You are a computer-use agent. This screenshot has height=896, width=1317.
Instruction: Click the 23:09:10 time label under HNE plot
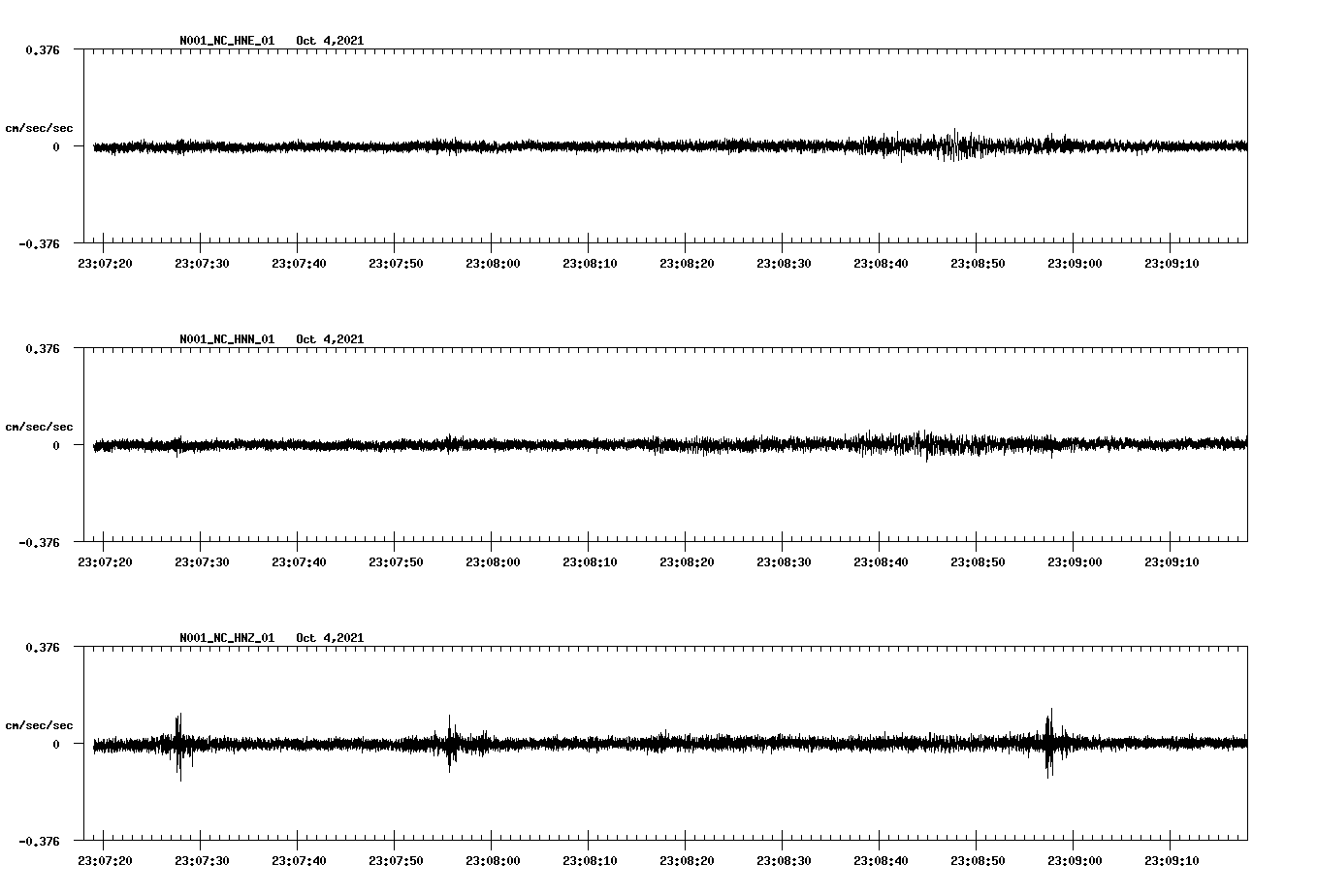click(1172, 264)
